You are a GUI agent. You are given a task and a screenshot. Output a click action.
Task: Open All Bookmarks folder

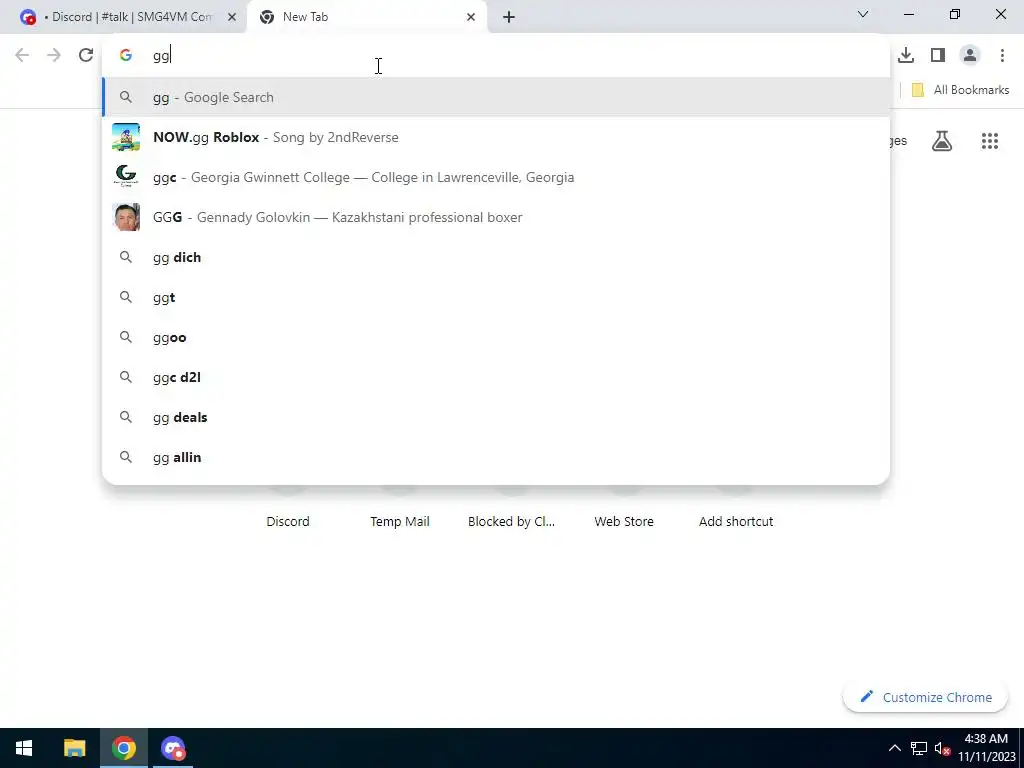point(960,90)
